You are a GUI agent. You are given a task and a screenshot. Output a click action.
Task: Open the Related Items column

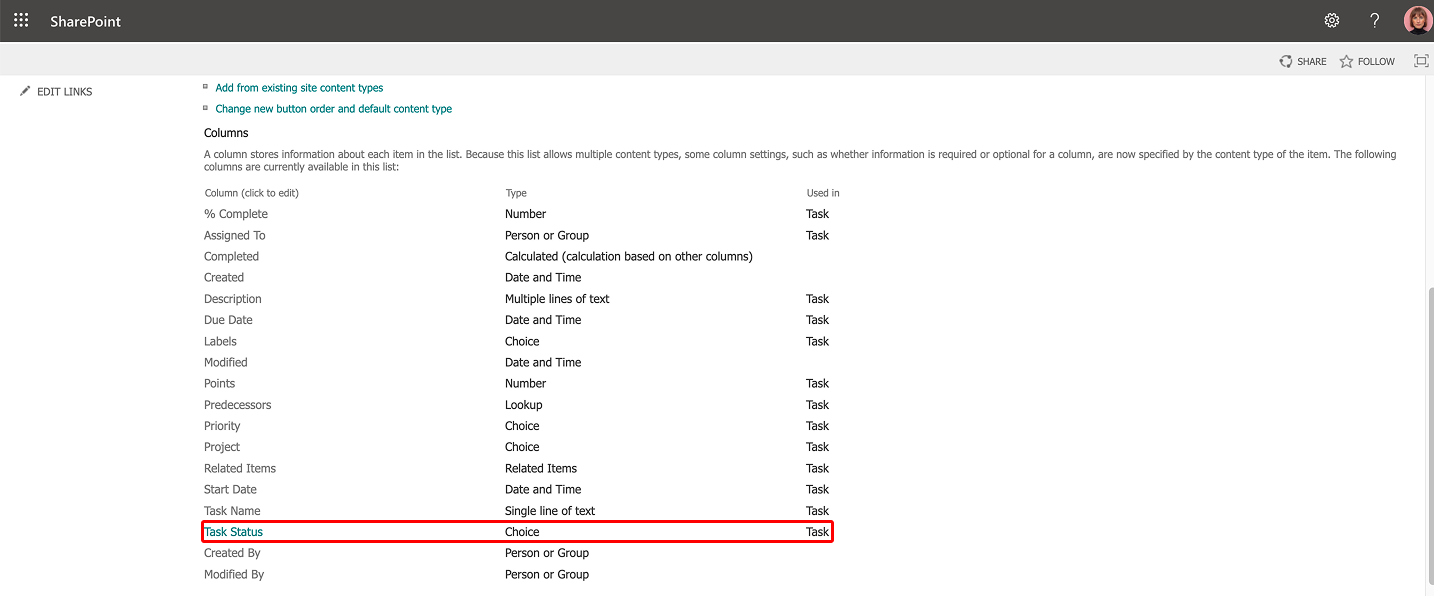tap(240, 468)
